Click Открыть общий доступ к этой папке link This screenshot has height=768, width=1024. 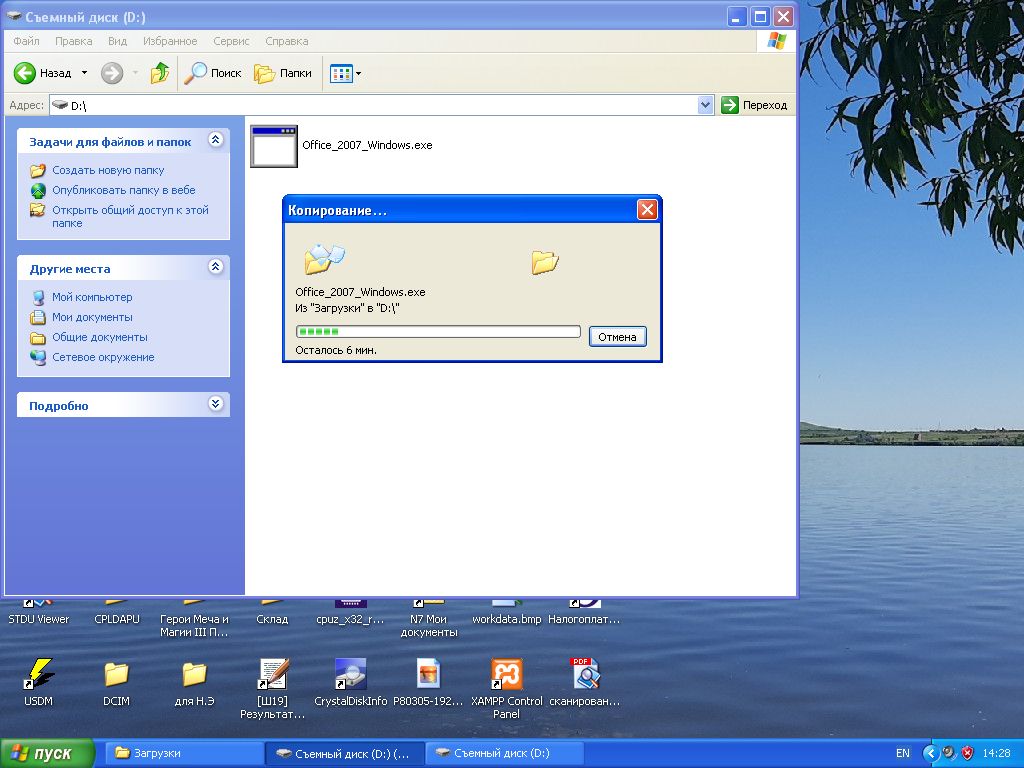click(x=130, y=216)
